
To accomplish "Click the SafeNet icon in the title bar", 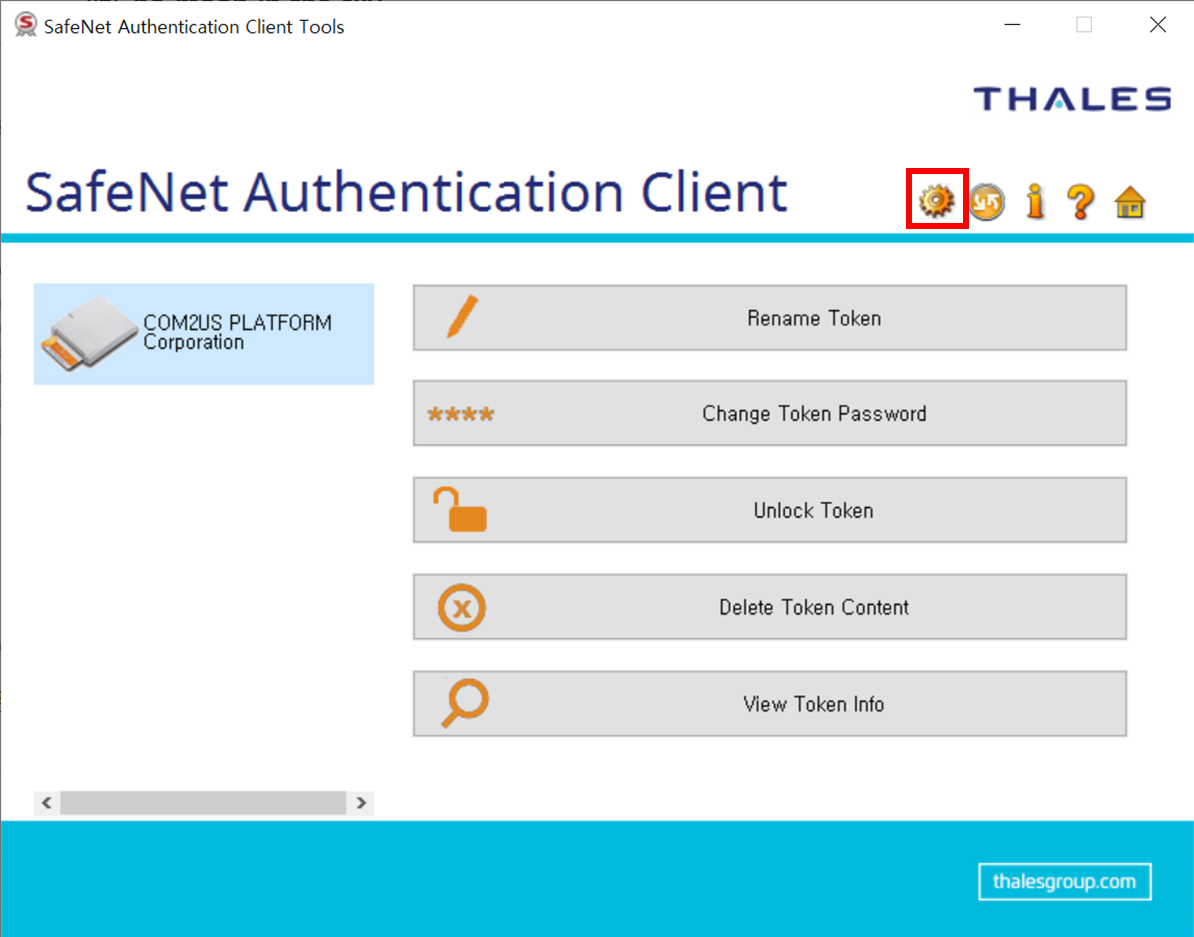I will pyautogui.click(x=25, y=25).
